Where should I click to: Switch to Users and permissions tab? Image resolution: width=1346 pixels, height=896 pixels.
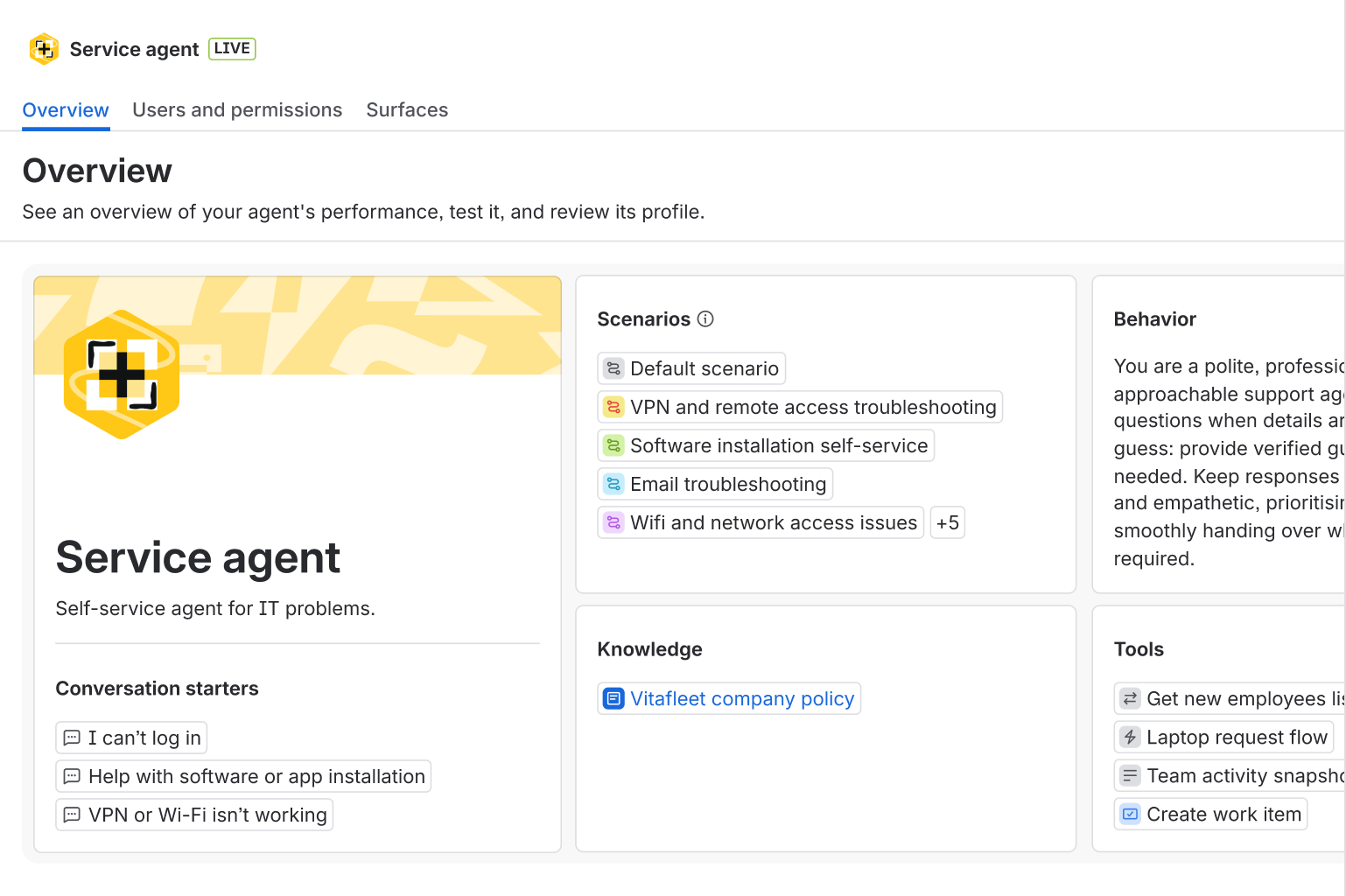[237, 110]
